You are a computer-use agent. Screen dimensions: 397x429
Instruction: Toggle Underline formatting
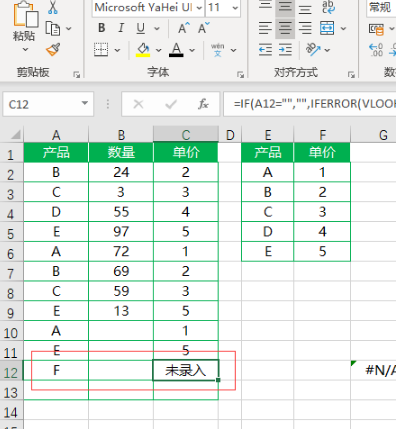141,29
